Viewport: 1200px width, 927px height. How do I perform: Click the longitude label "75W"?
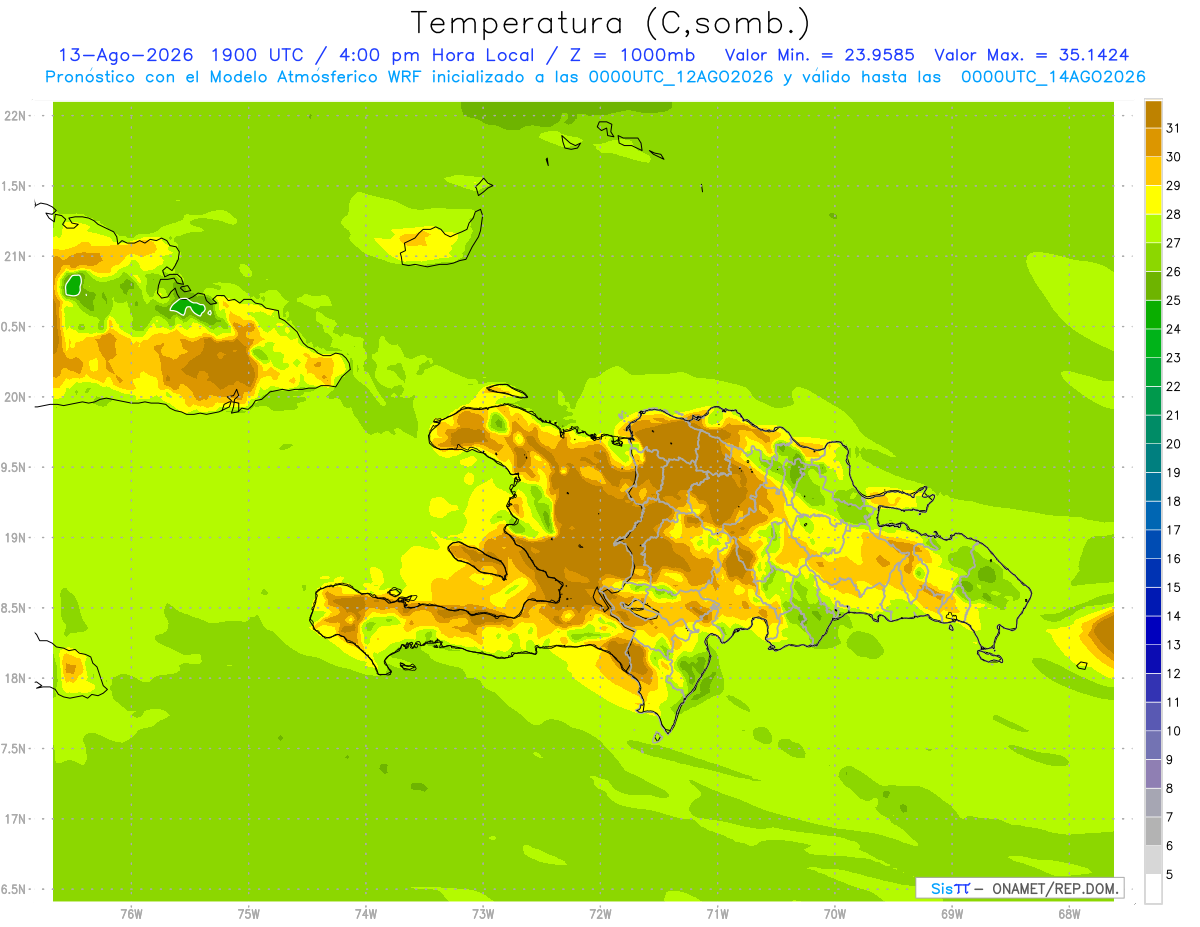[249, 913]
